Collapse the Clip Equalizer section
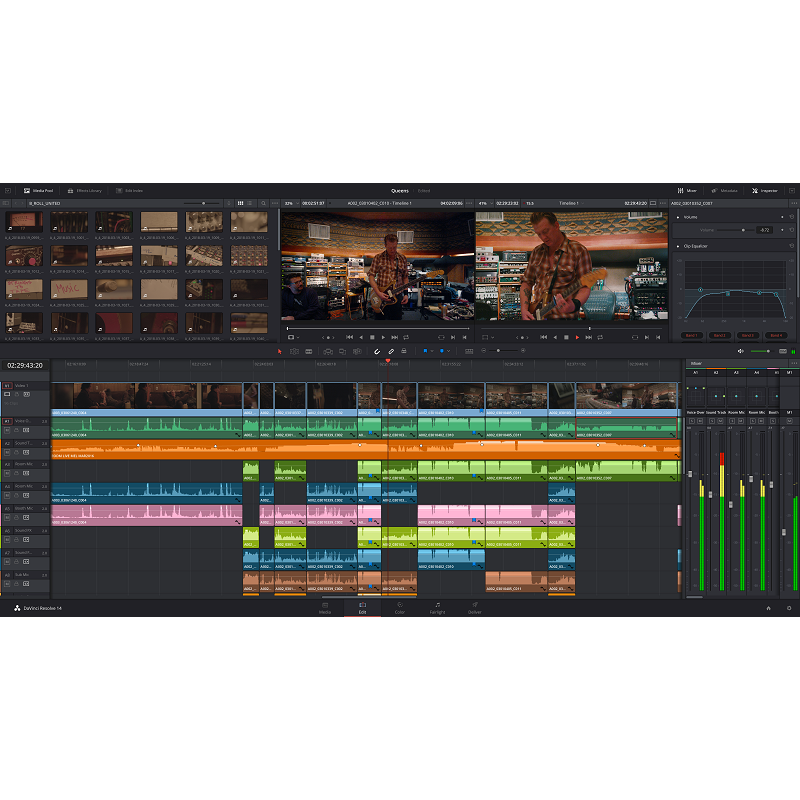800x800 pixels. (679, 246)
